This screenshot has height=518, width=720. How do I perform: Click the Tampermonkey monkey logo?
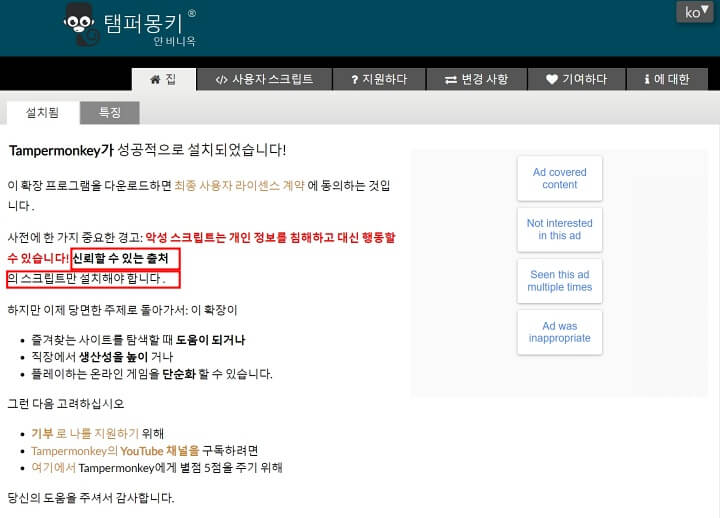click(82, 25)
